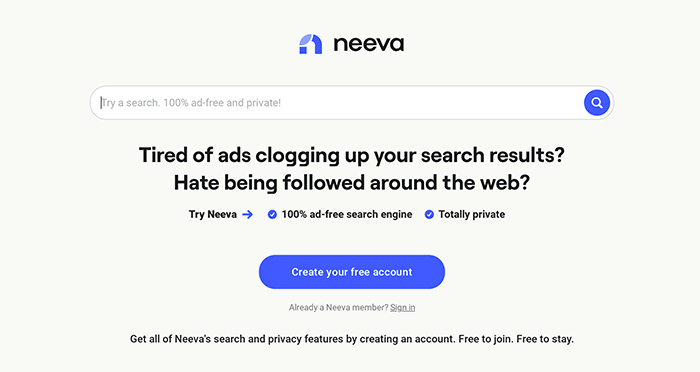The image size is (700, 372).
Task: Focus the search field placeholder text
Action: coord(191,103)
